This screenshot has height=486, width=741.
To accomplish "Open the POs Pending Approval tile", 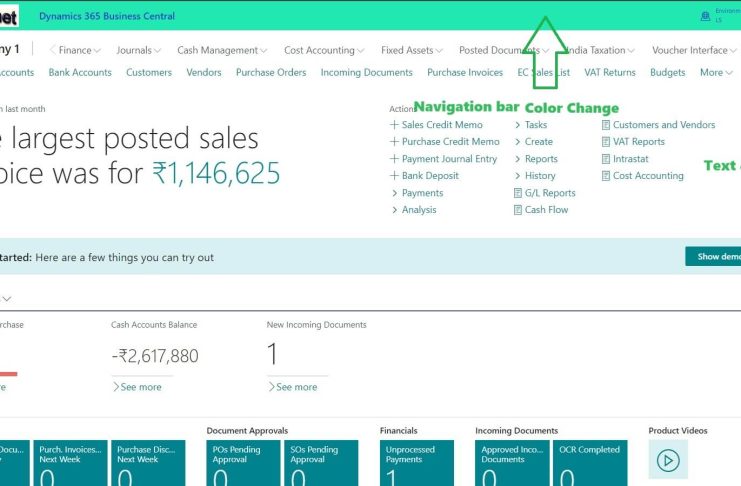I will click(243, 463).
